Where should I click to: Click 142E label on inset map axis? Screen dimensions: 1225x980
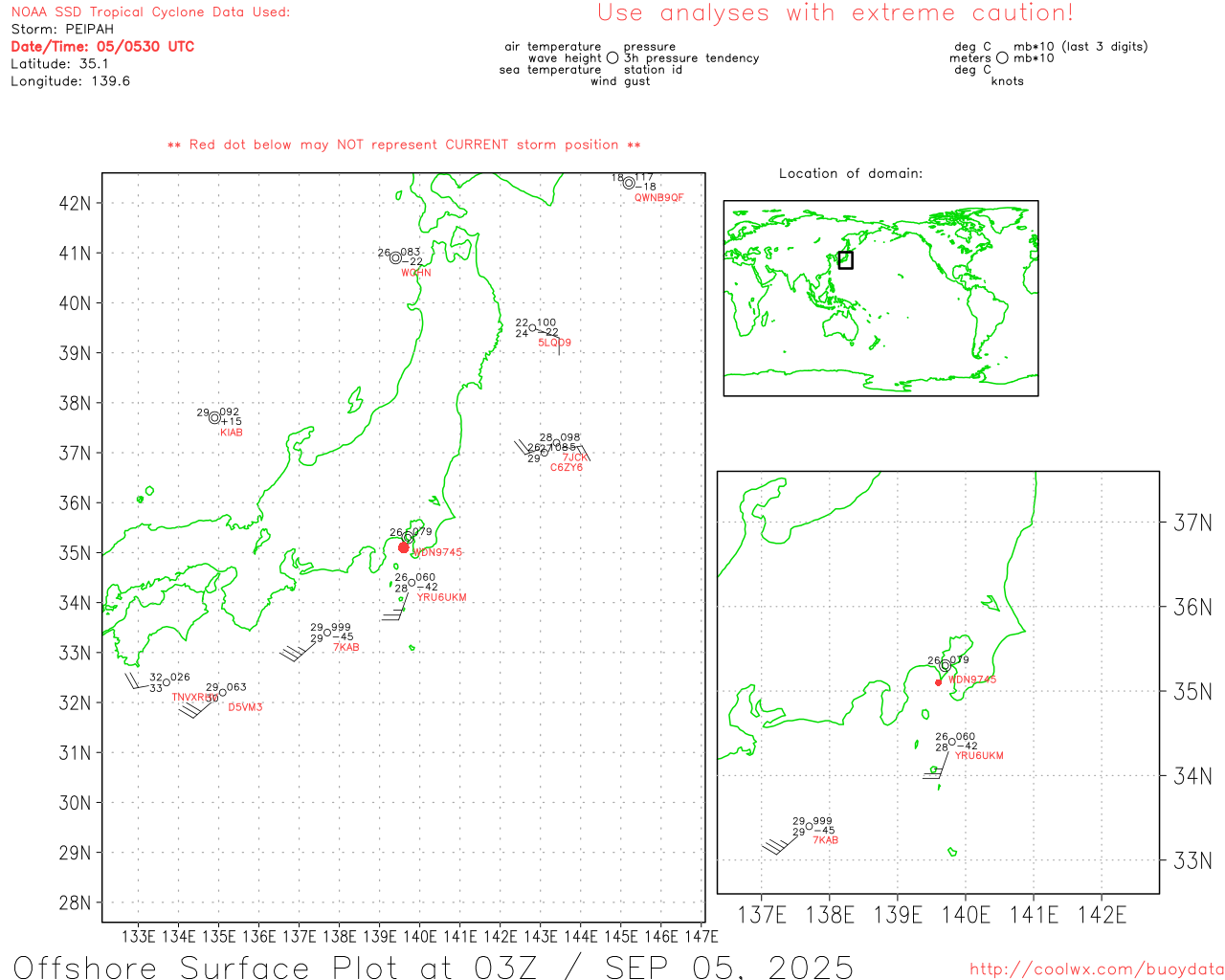tap(1102, 915)
